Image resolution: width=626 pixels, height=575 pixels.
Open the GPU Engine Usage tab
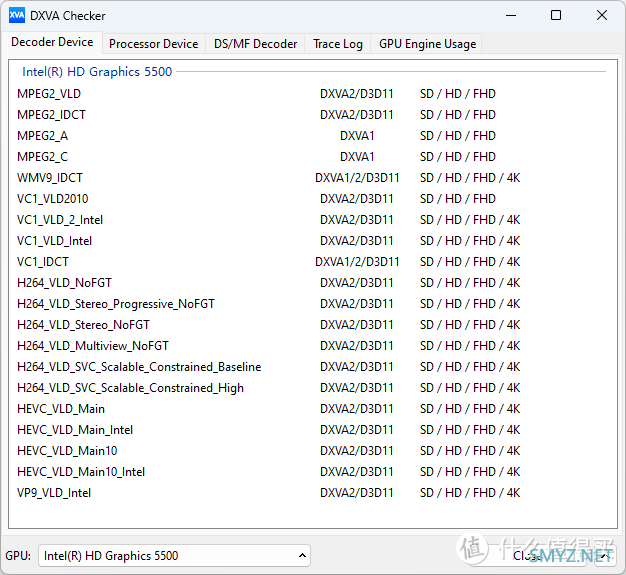coord(427,44)
